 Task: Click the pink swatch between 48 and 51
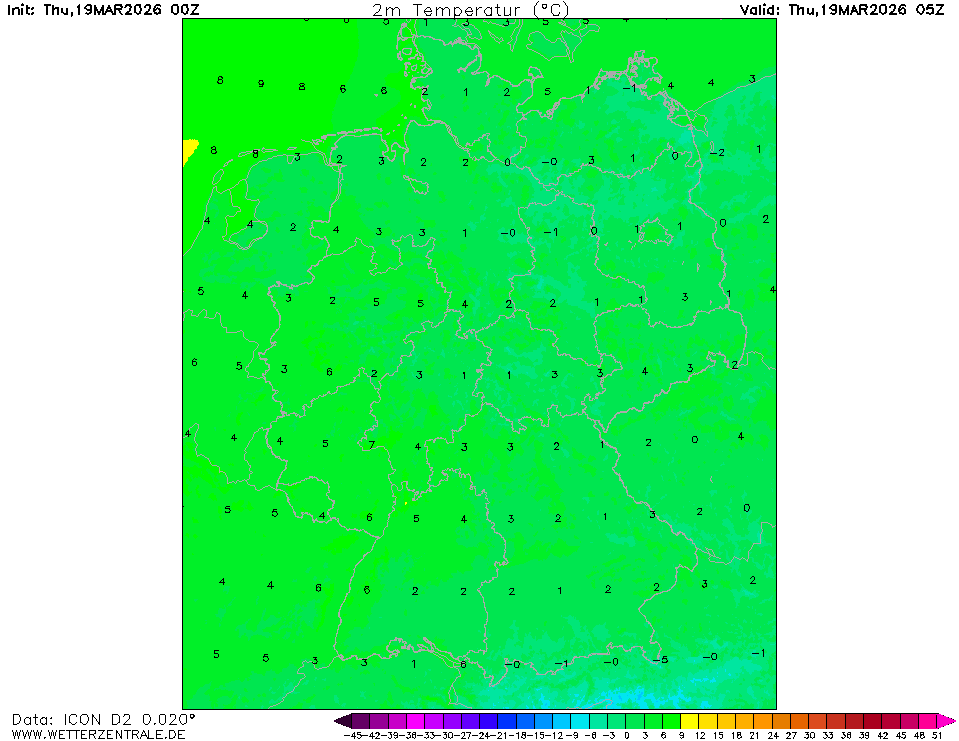tap(927, 720)
